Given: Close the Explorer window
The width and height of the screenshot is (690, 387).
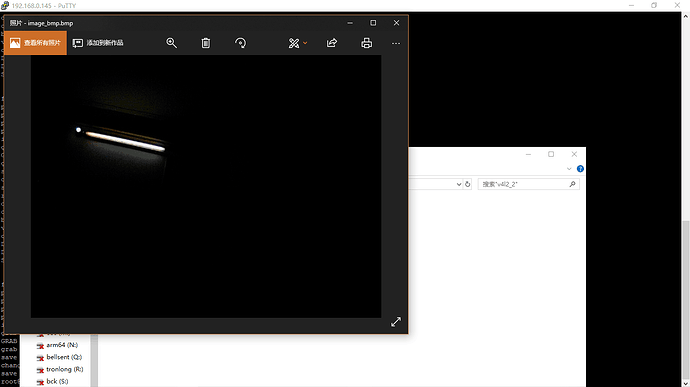Looking at the screenshot, I should point(574,154).
